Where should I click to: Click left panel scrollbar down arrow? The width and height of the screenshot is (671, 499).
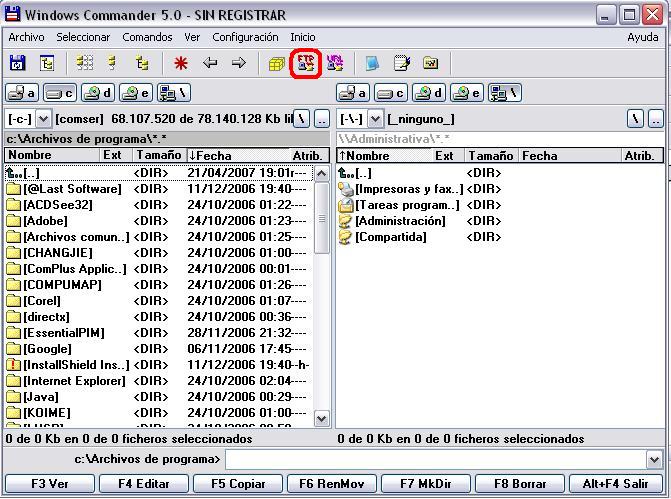tap(322, 419)
